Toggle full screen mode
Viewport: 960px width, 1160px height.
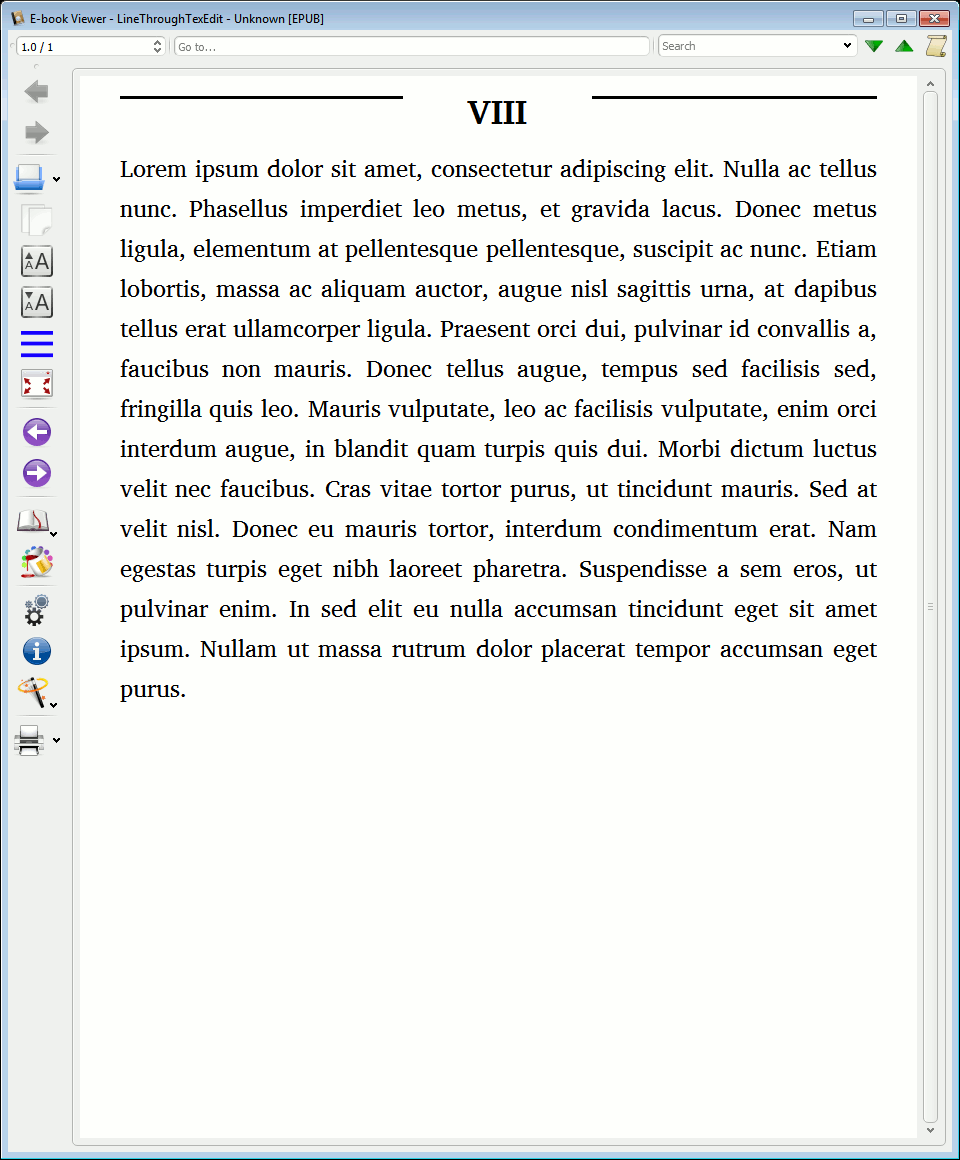(36, 385)
